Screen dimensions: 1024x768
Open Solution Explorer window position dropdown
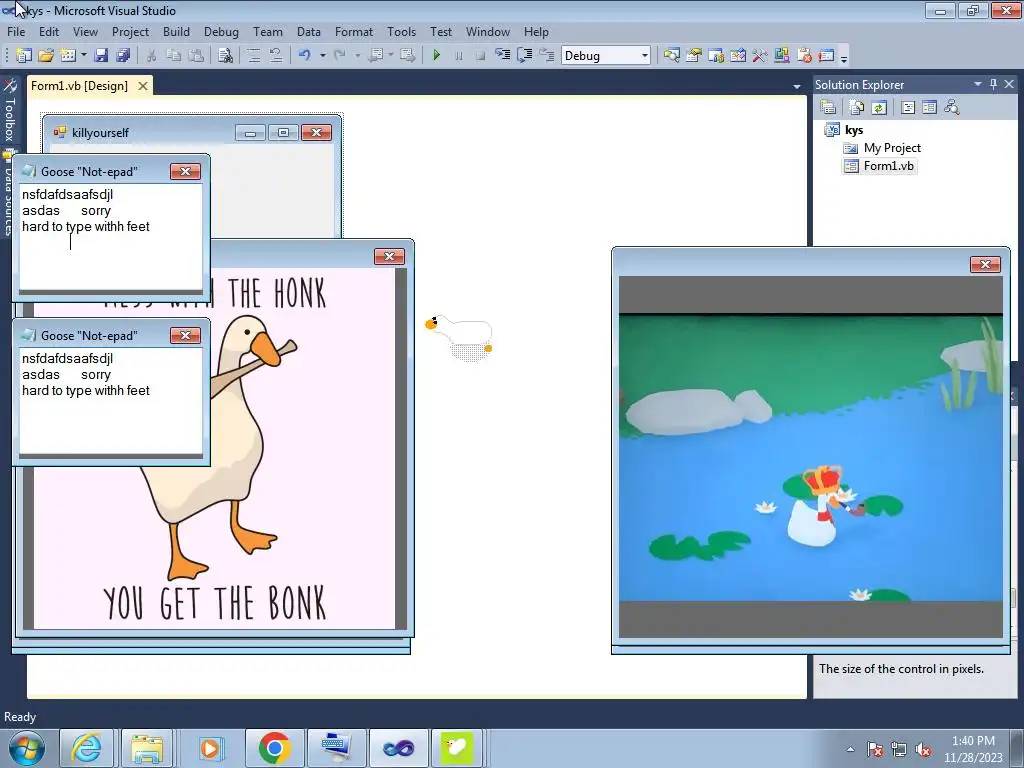point(978,84)
